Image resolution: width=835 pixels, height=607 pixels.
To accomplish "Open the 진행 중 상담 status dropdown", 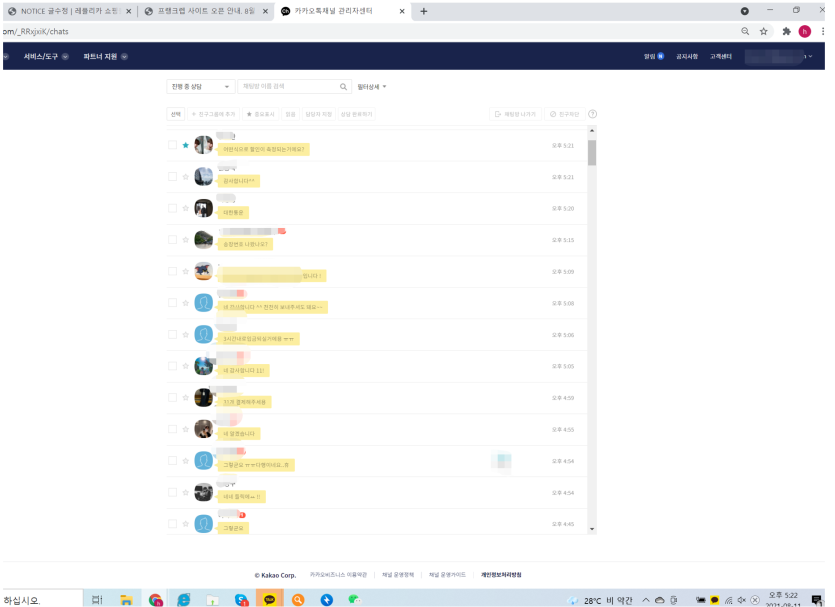I will tap(200, 86).
